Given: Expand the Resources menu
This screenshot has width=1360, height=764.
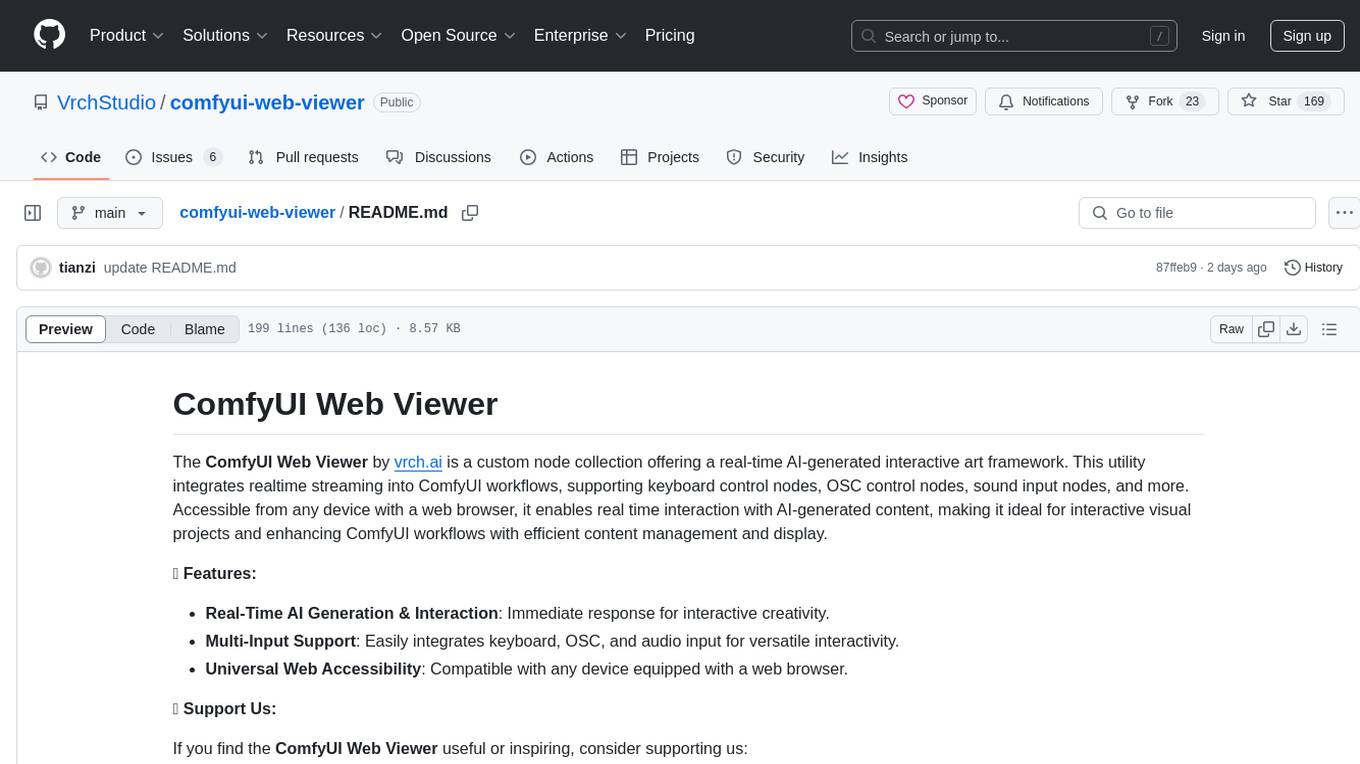Looking at the screenshot, I should click(x=334, y=35).
